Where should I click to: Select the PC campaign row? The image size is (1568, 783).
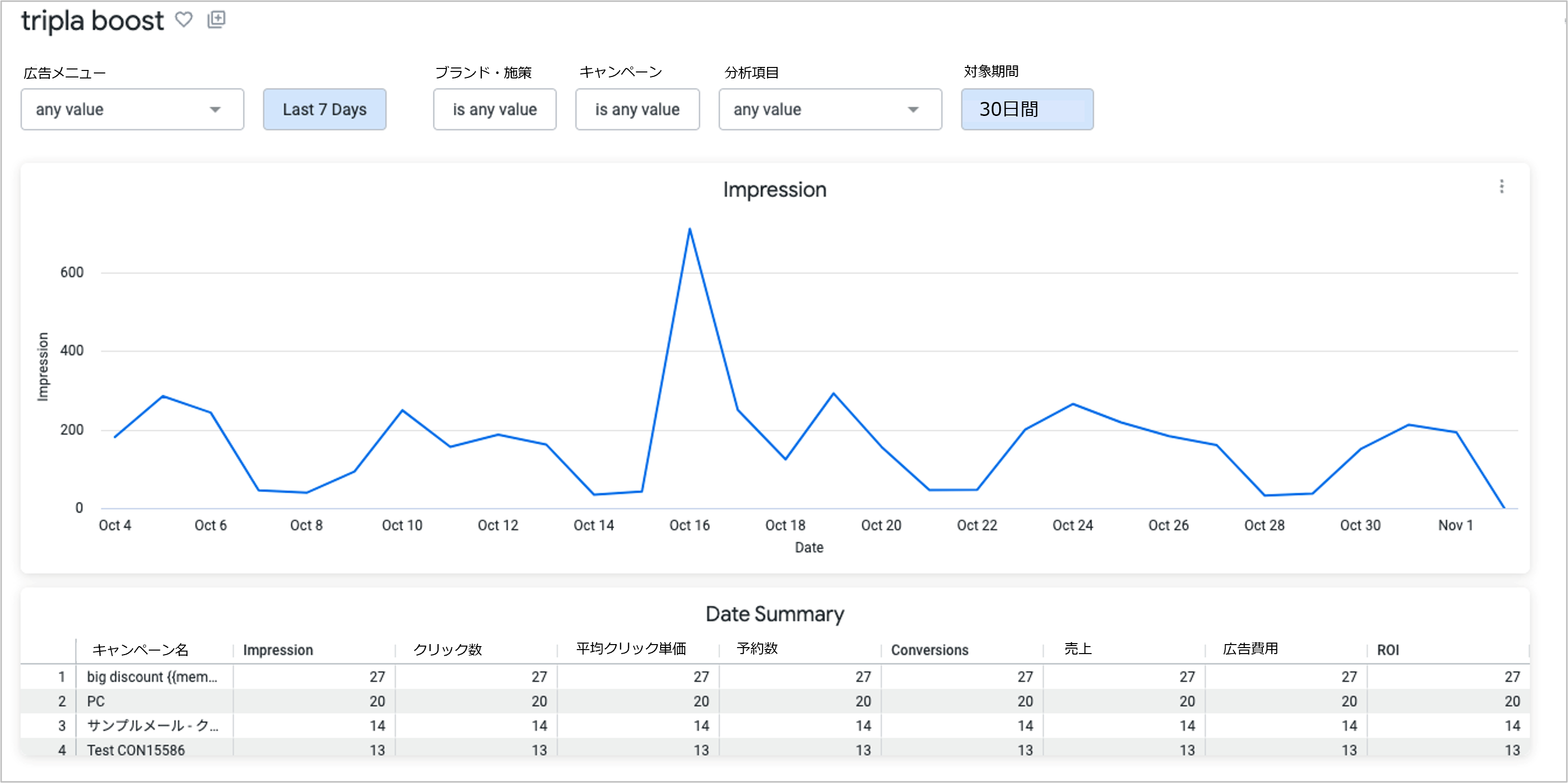[96, 702]
